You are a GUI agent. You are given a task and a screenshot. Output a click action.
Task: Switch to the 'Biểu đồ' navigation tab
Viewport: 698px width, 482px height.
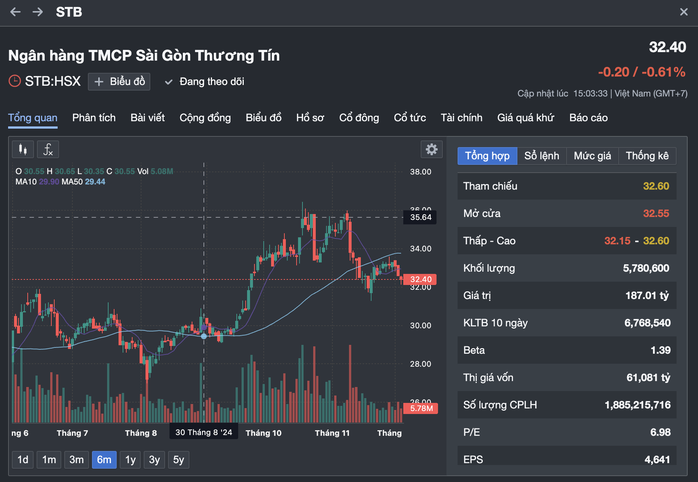264,118
